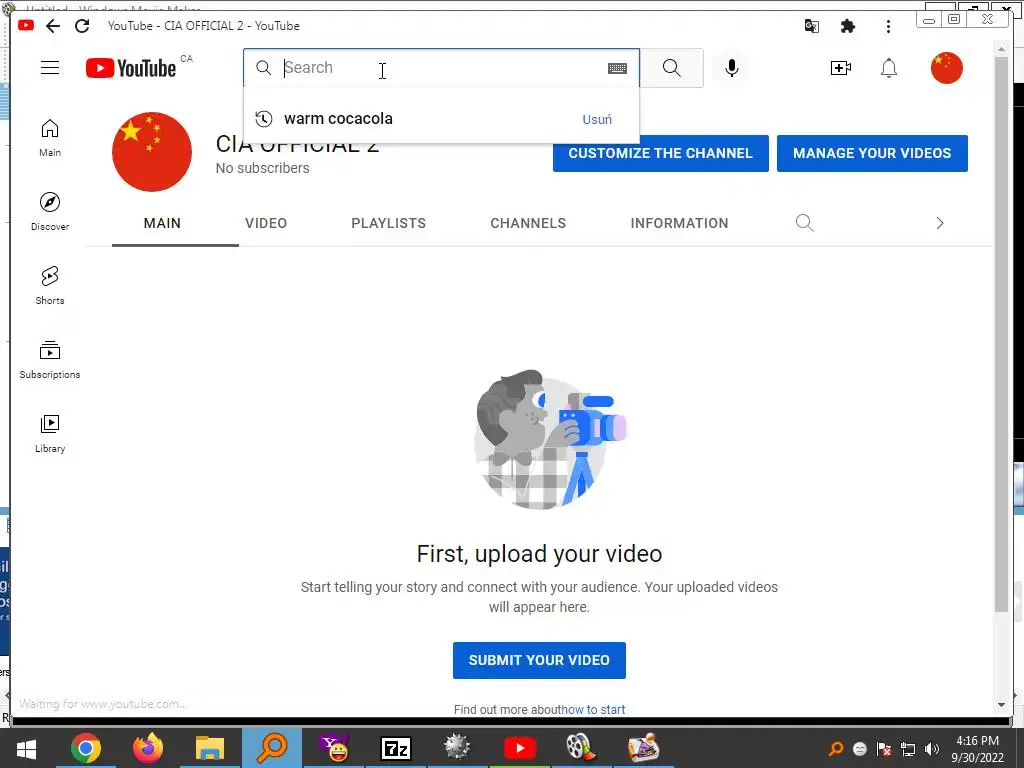Open the clock showing 4:16 PM
Viewport: 1024px width, 768px height.
[x=977, y=749]
